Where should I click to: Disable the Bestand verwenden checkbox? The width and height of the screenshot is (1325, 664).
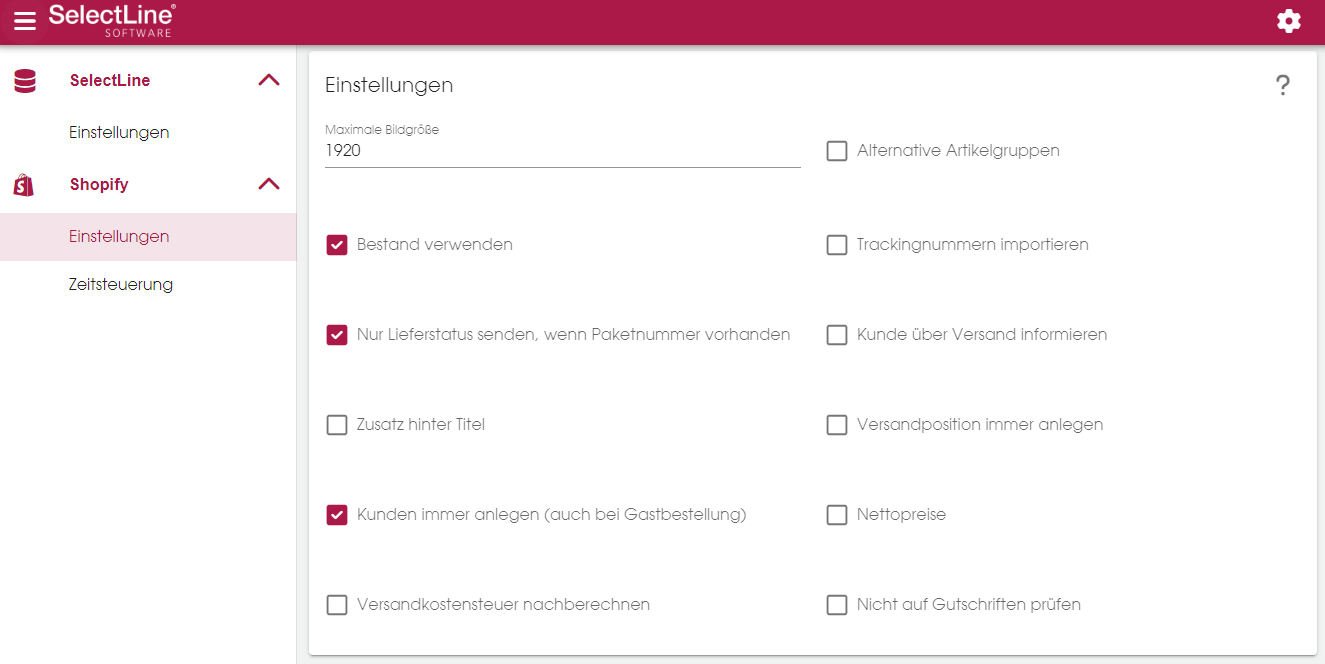tap(337, 245)
